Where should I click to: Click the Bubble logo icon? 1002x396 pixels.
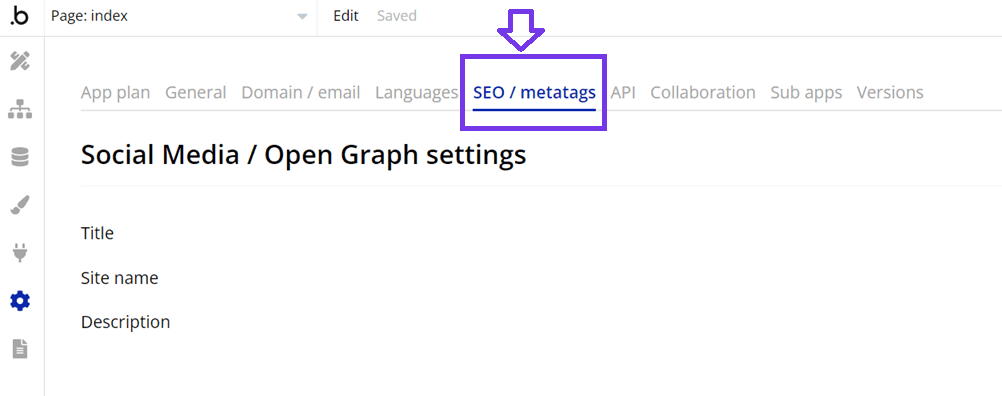(20, 17)
